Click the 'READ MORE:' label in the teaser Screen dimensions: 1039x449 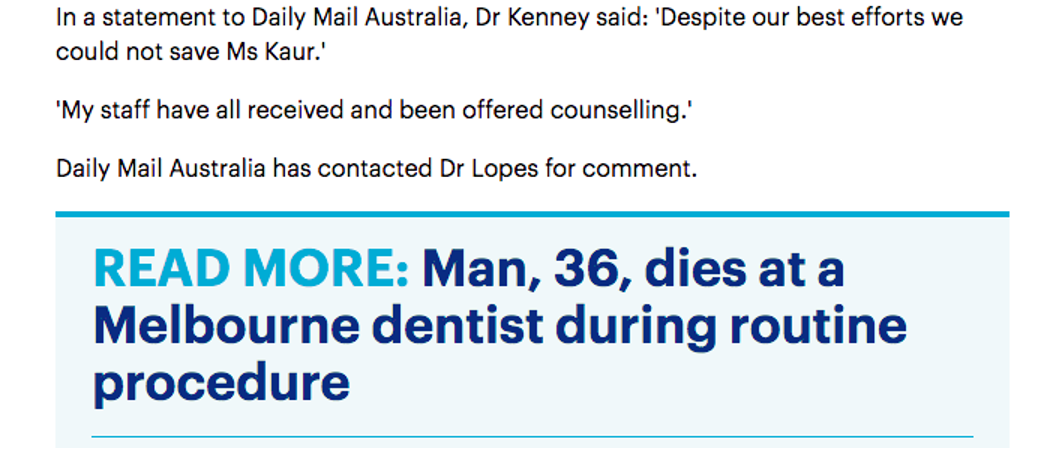(252, 270)
